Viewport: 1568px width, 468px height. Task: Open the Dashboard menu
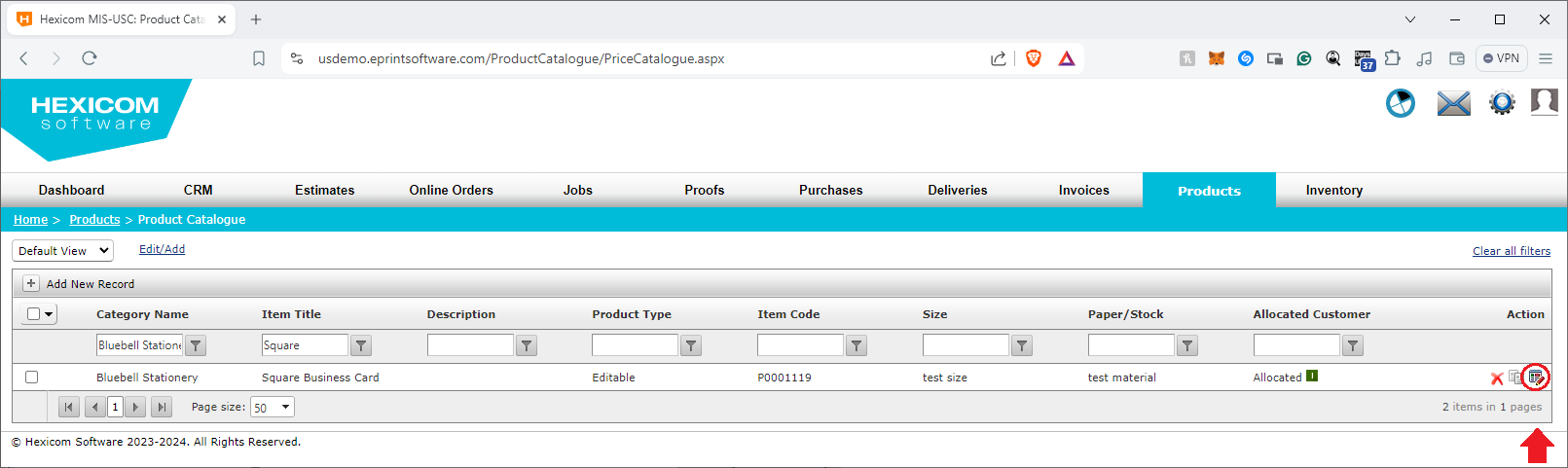point(71,190)
